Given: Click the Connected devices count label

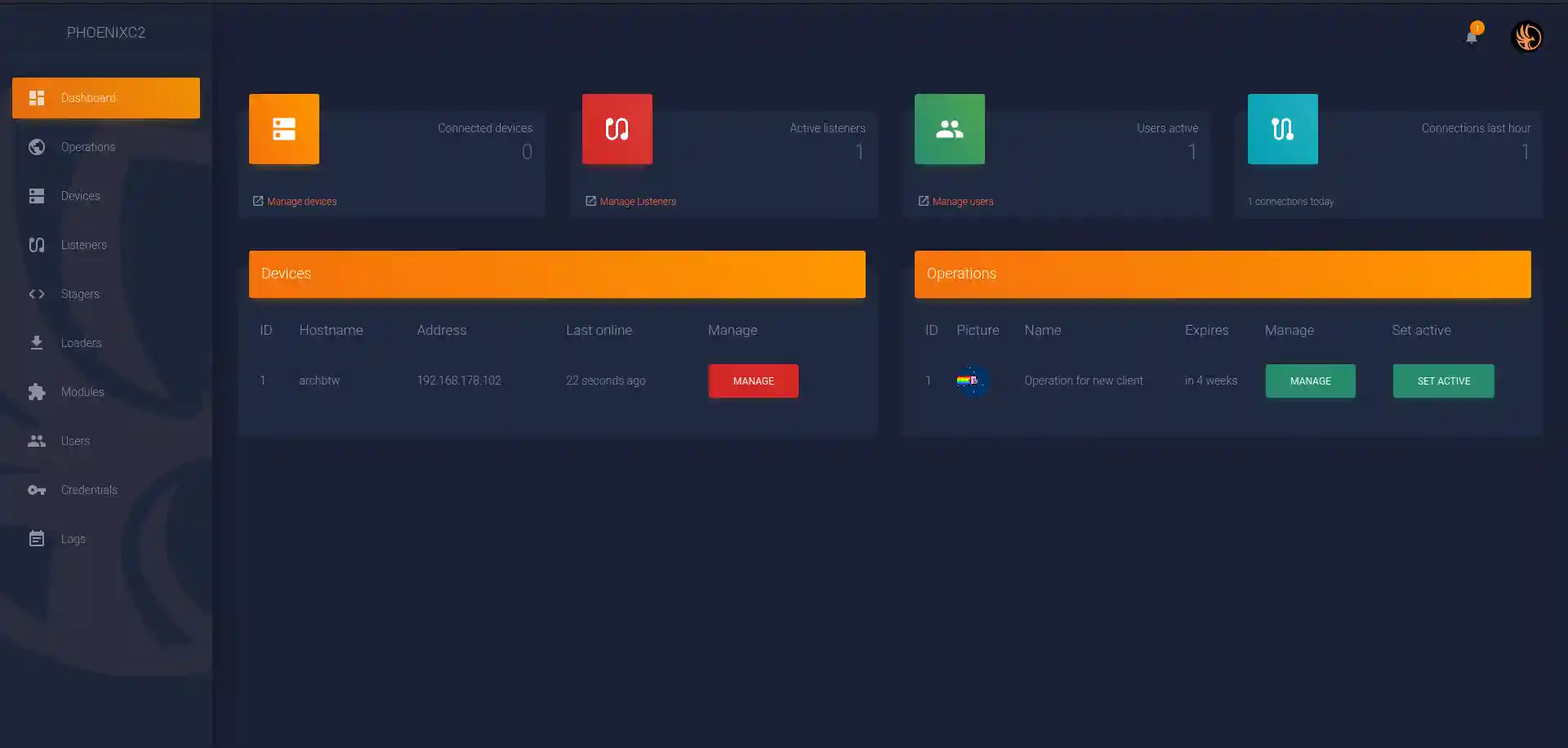Looking at the screenshot, I should click(x=485, y=128).
